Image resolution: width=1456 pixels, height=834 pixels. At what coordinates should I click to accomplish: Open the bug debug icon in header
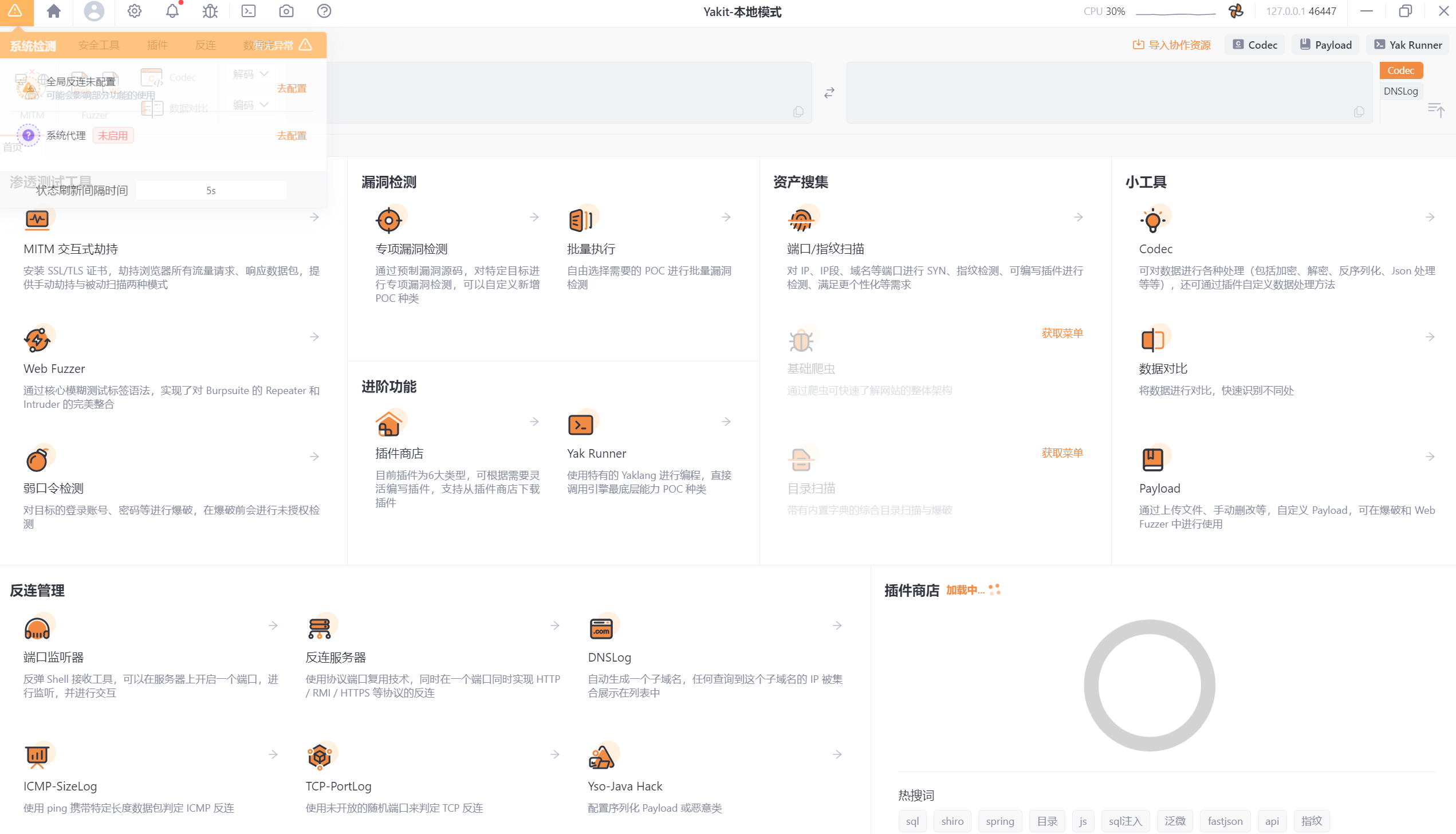click(x=210, y=11)
